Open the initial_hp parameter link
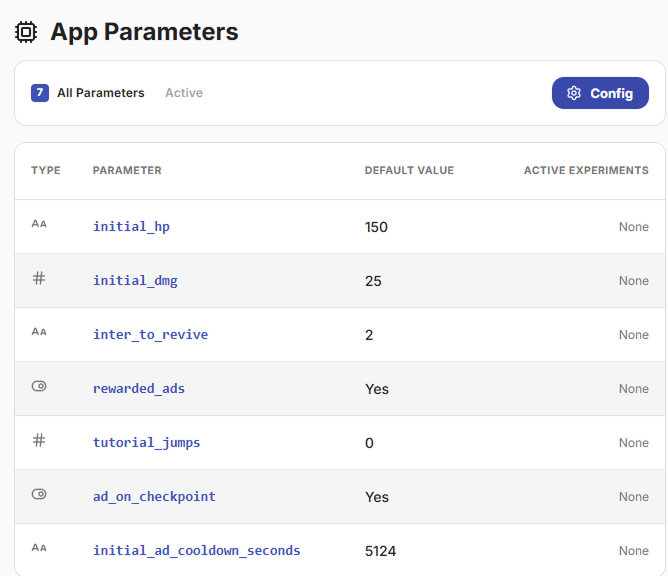The height and width of the screenshot is (576, 668). click(x=131, y=227)
